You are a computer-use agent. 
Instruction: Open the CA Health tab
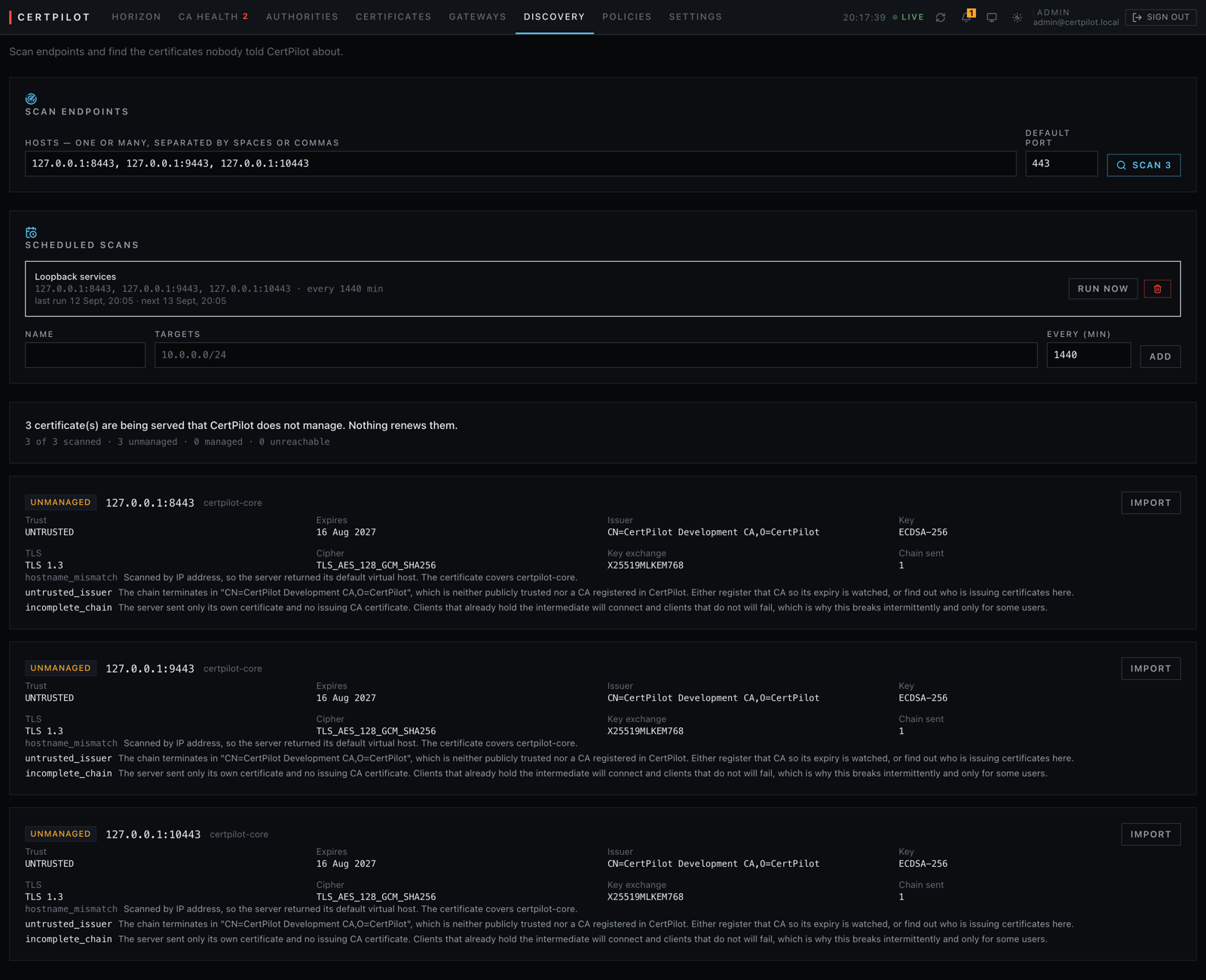click(x=213, y=17)
